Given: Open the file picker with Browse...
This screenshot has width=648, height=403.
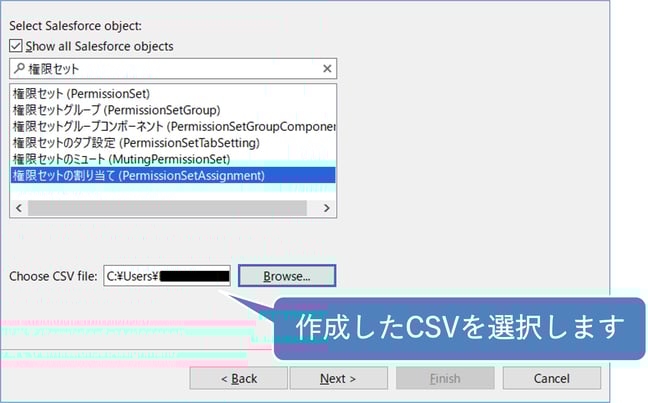Looking at the screenshot, I should (x=287, y=276).
